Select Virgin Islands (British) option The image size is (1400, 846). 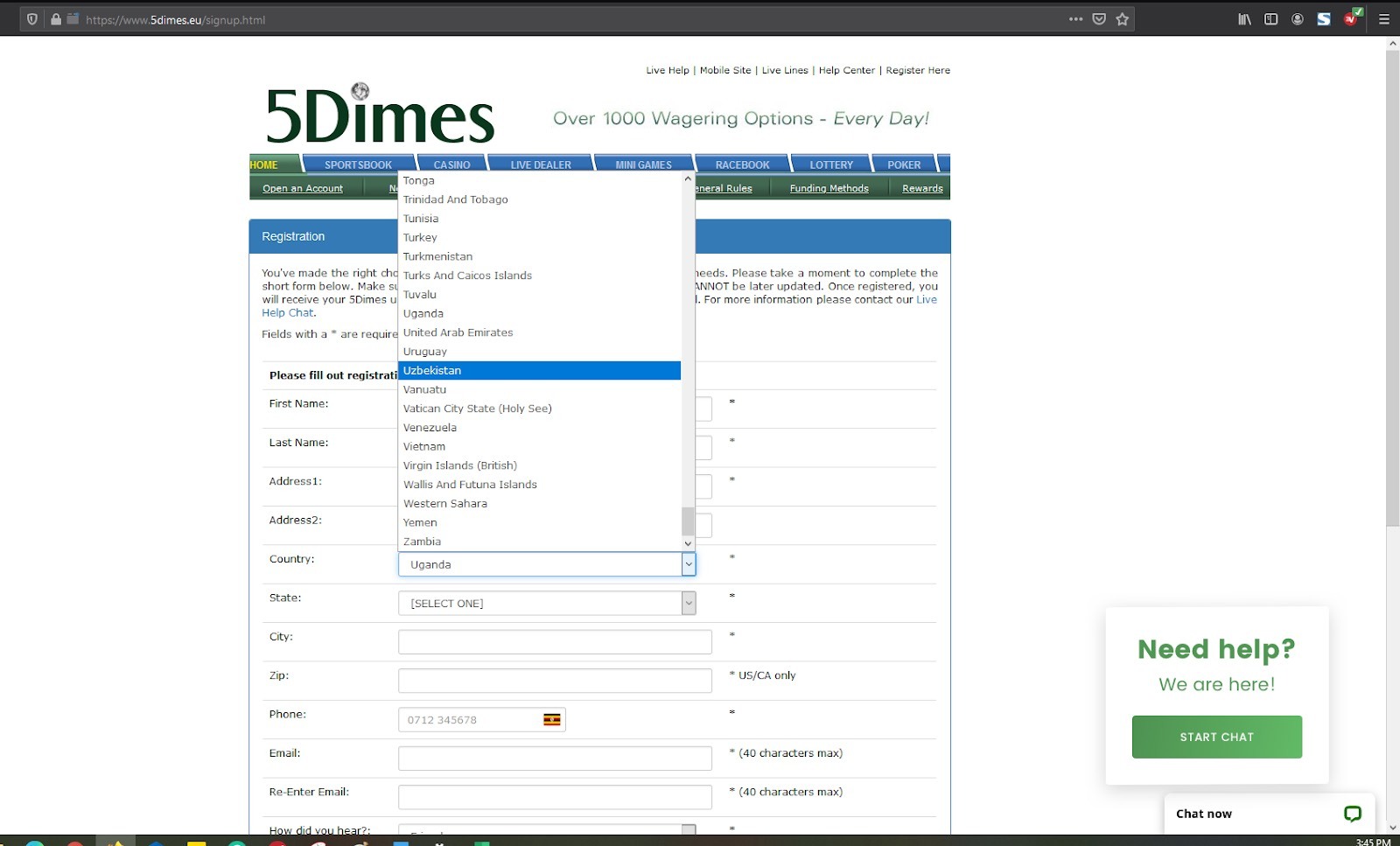539,465
